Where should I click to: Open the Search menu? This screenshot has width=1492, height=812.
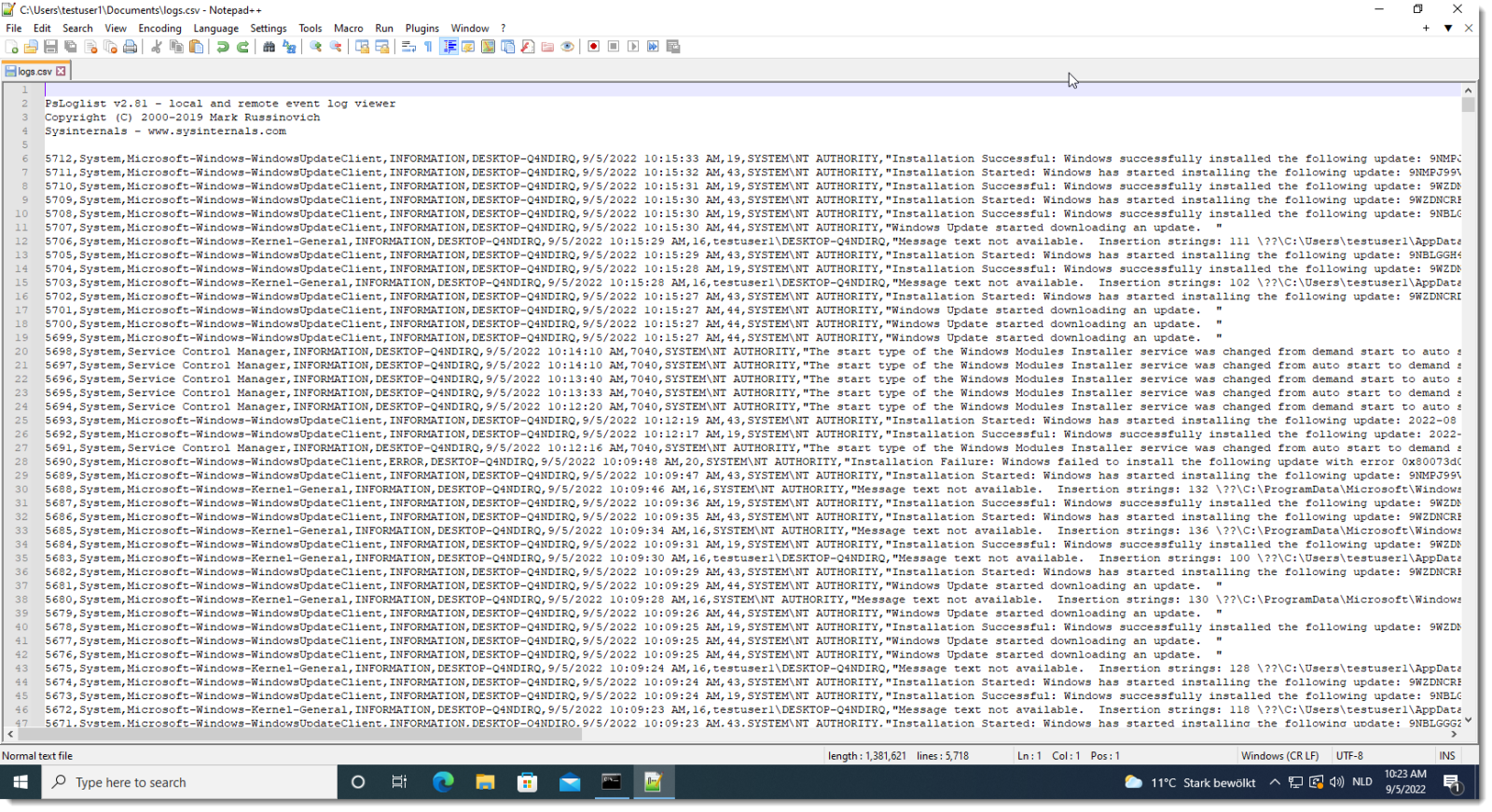pos(77,28)
